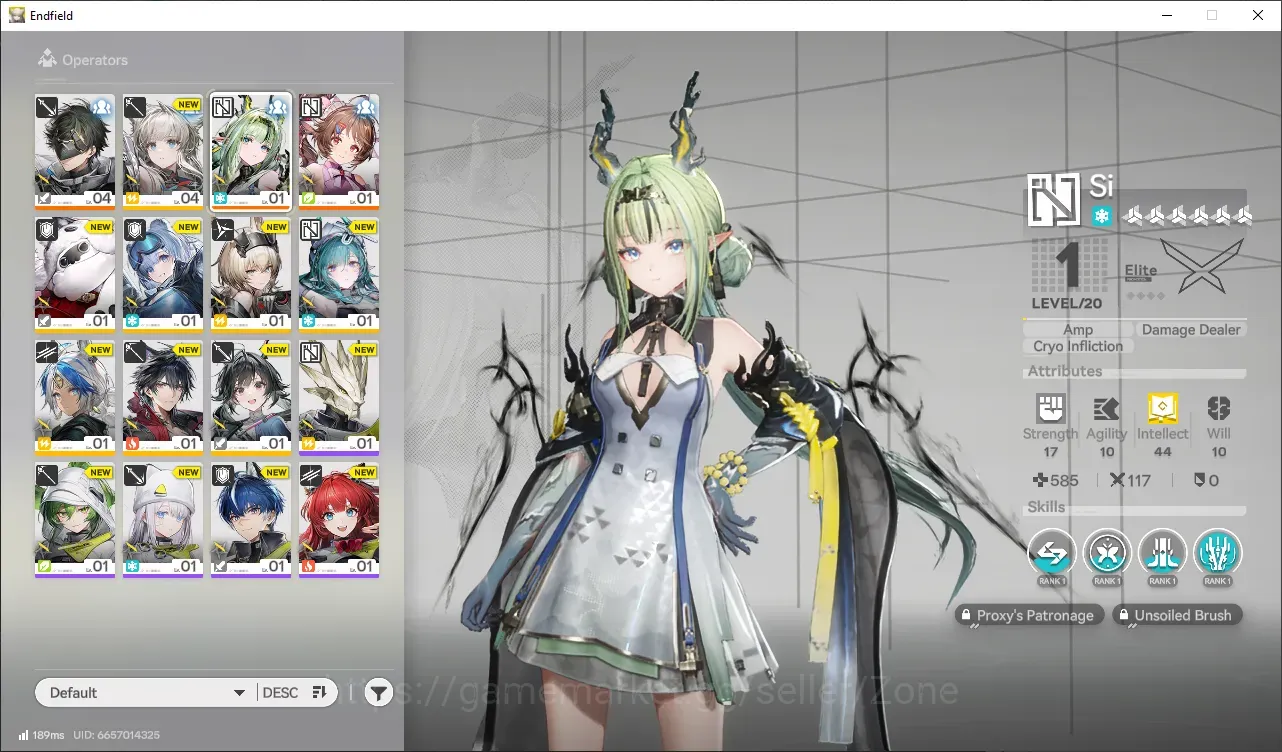Select the masked black-haired operator card
Screen dimensions: 1282x752
coord(75,151)
